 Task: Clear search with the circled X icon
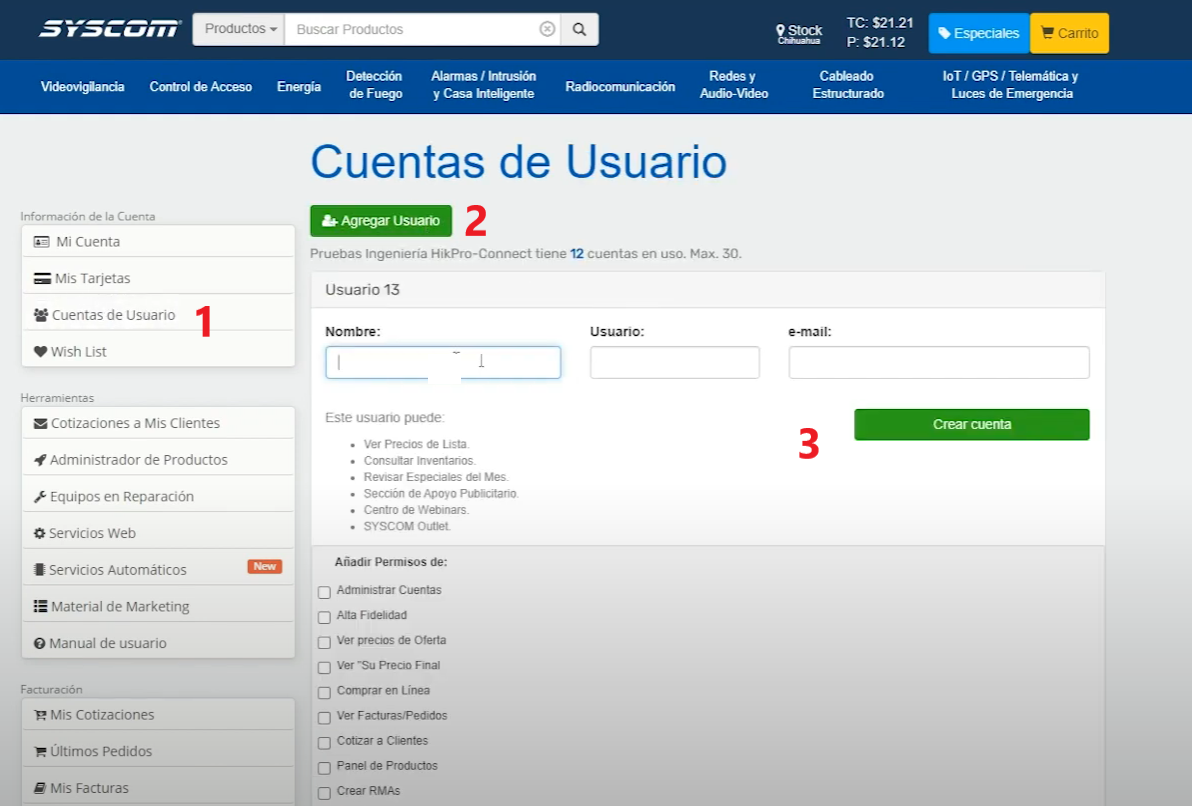(547, 29)
